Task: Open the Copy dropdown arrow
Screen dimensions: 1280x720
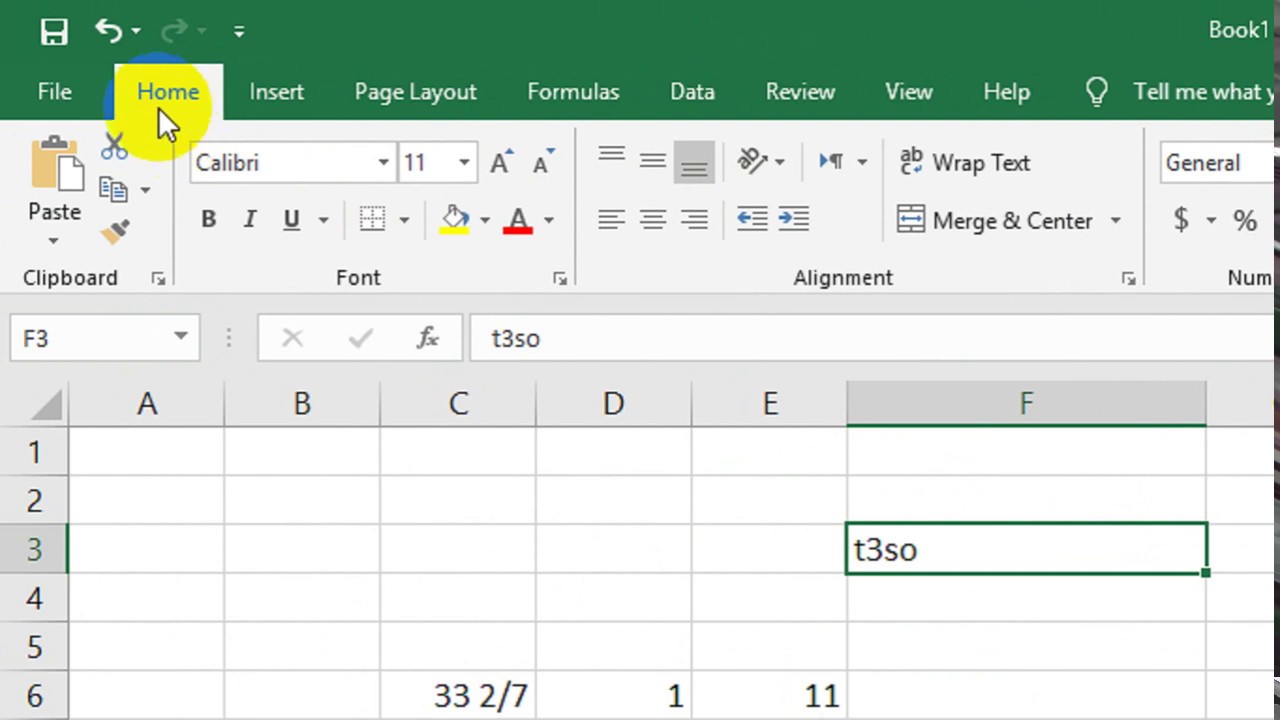Action: coord(145,190)
